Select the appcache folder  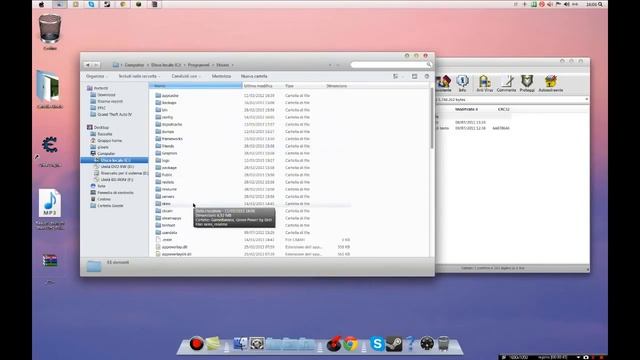pyautogui.click(x=170, y=96)
